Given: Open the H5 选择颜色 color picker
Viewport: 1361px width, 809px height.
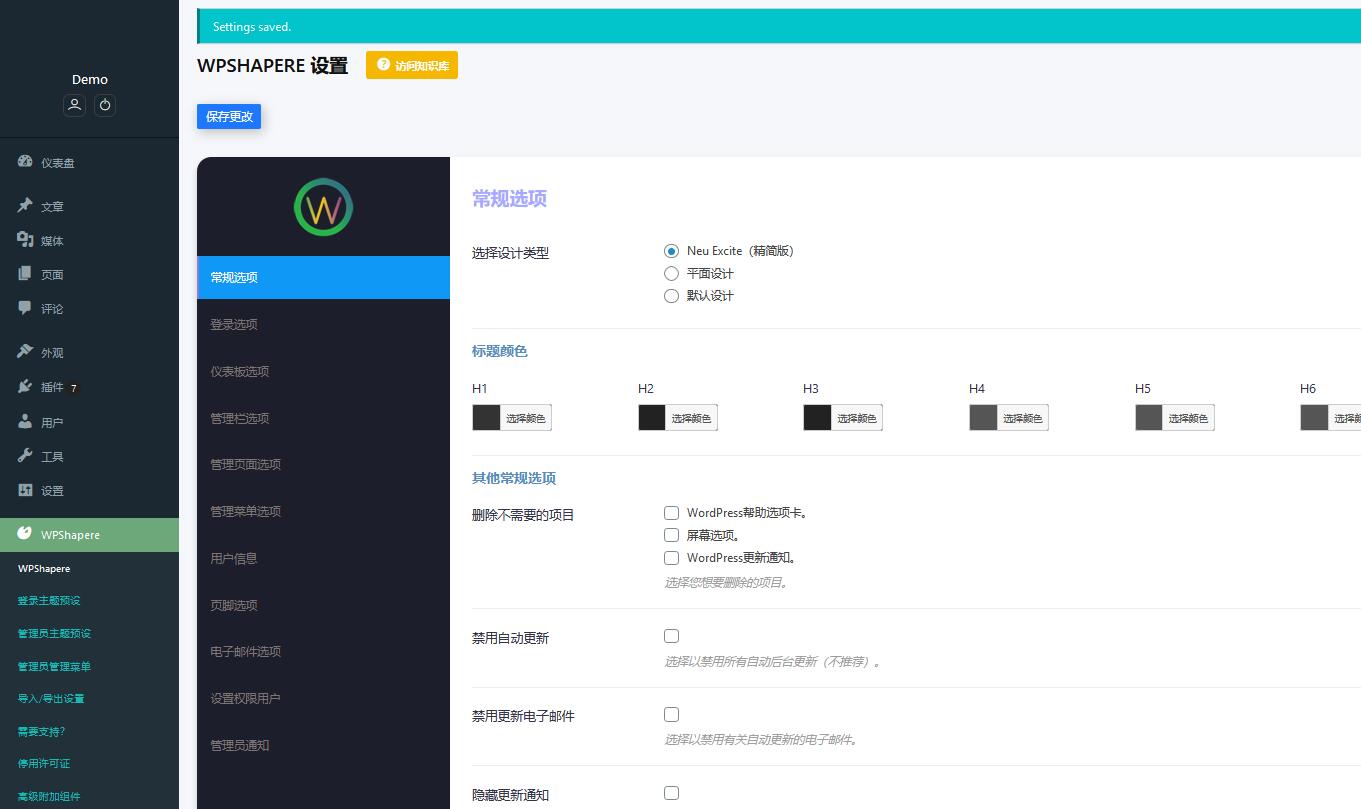Looking at the screenshot, I should 1187,418.
